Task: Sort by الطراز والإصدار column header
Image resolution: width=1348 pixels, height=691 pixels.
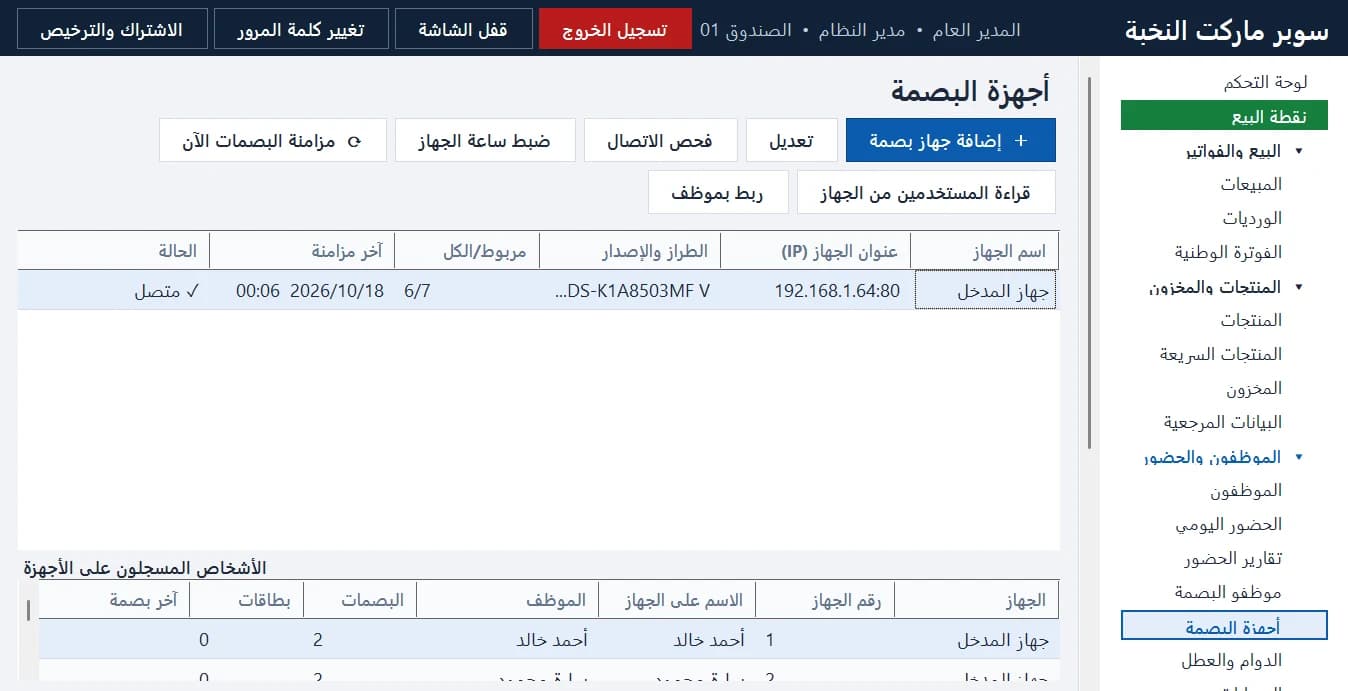Action: pyautogui.click(x=630, y=251)
